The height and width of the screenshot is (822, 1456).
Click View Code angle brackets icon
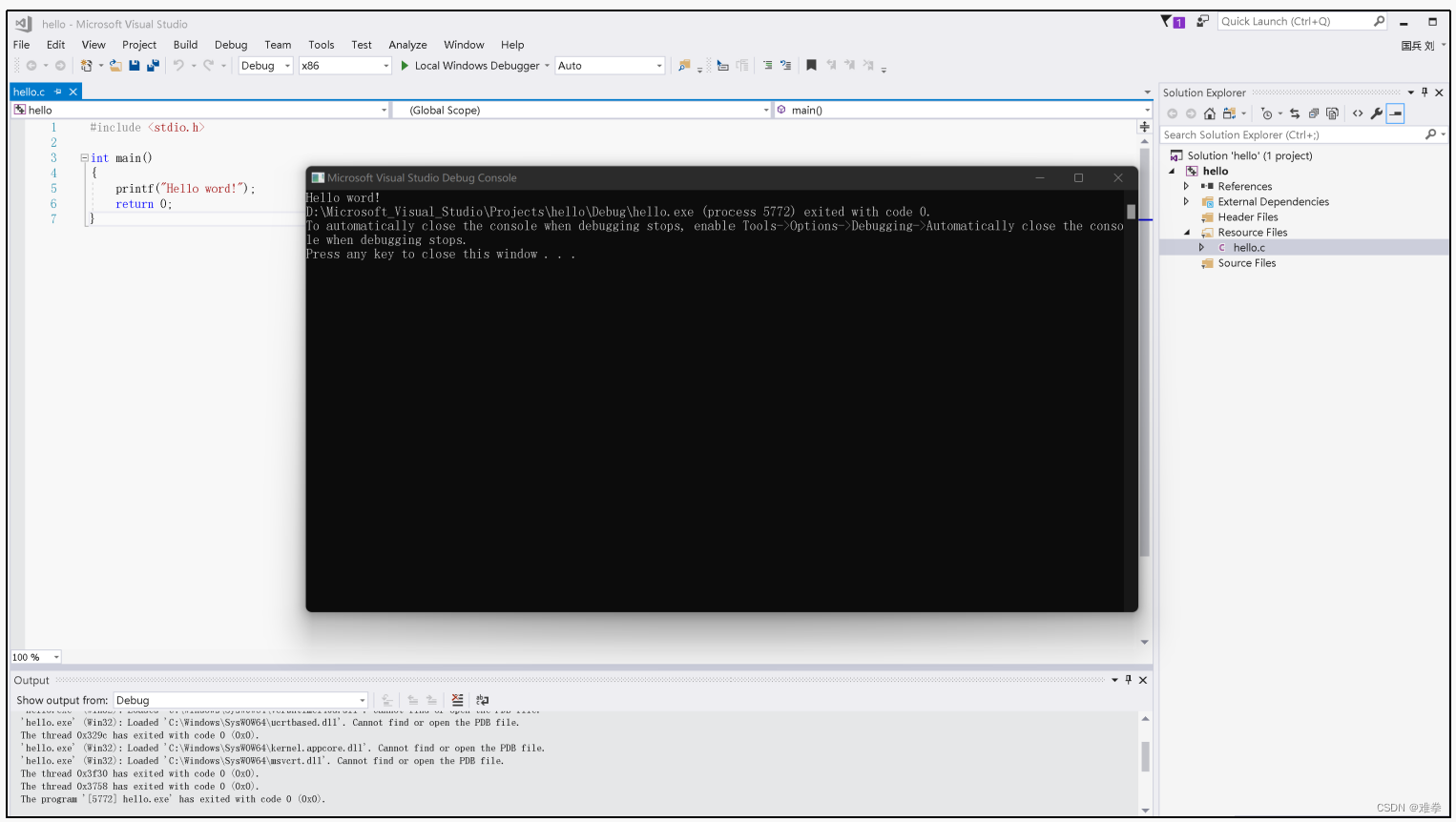click(x=1358, y=113)
